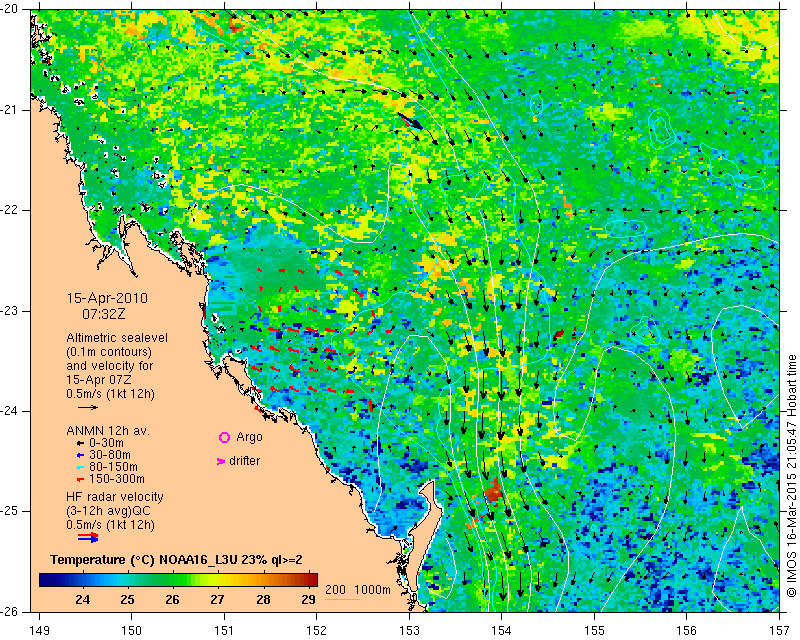
Task: Click the colorbar tick label 27
Action: tap(218, 599)
